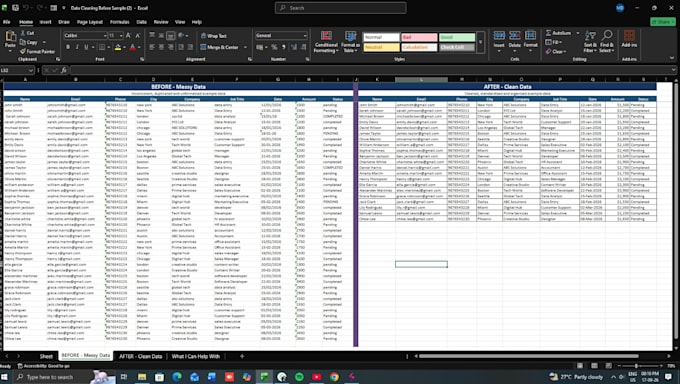This screenshot has height=384, width=680.
Task: Apply the Bad cell style
Action: pos(419,37)
